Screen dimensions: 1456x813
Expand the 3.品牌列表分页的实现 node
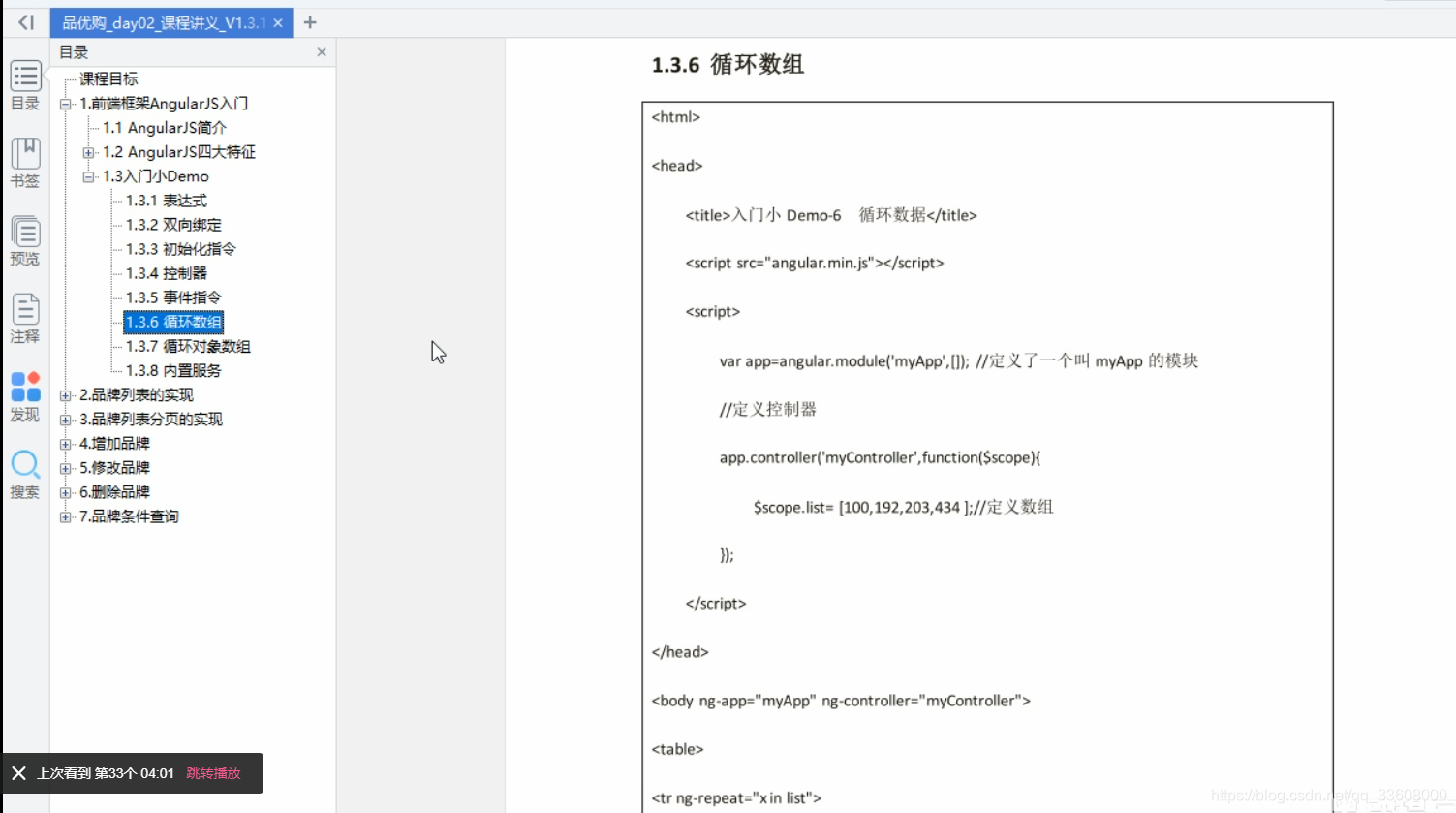pyautogui.click(x=65, y=420)
